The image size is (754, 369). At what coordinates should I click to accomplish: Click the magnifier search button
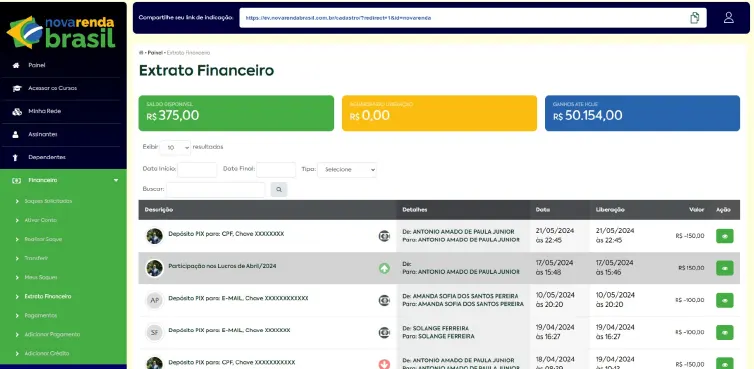[x=279, y=190]
